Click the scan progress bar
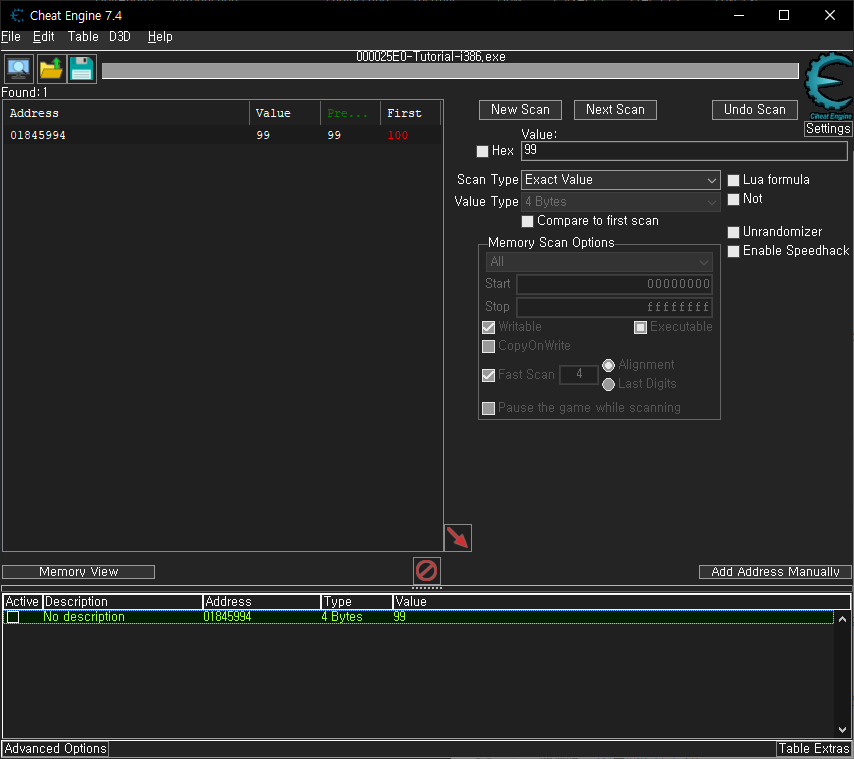The width and height of the screenshot is (854, 759). pyautogui.click(x=450, y=71)
